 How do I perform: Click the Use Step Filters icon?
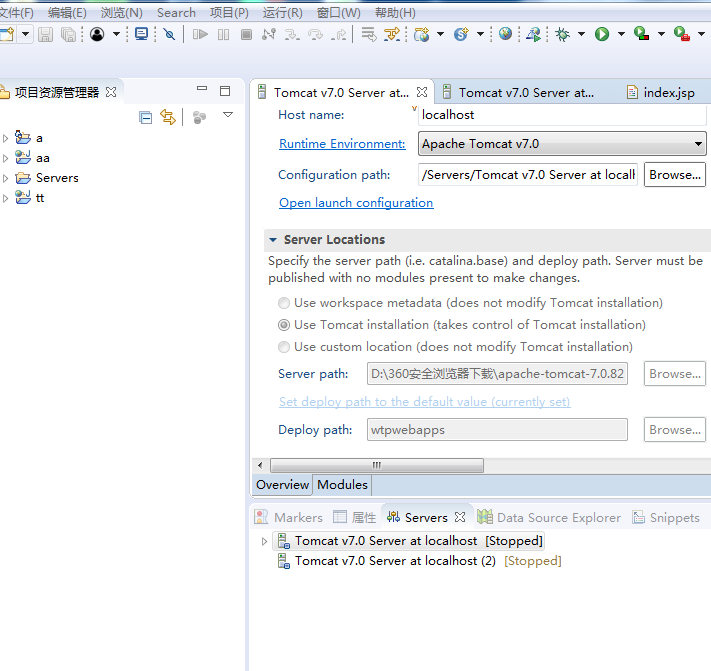click(392, 34)
